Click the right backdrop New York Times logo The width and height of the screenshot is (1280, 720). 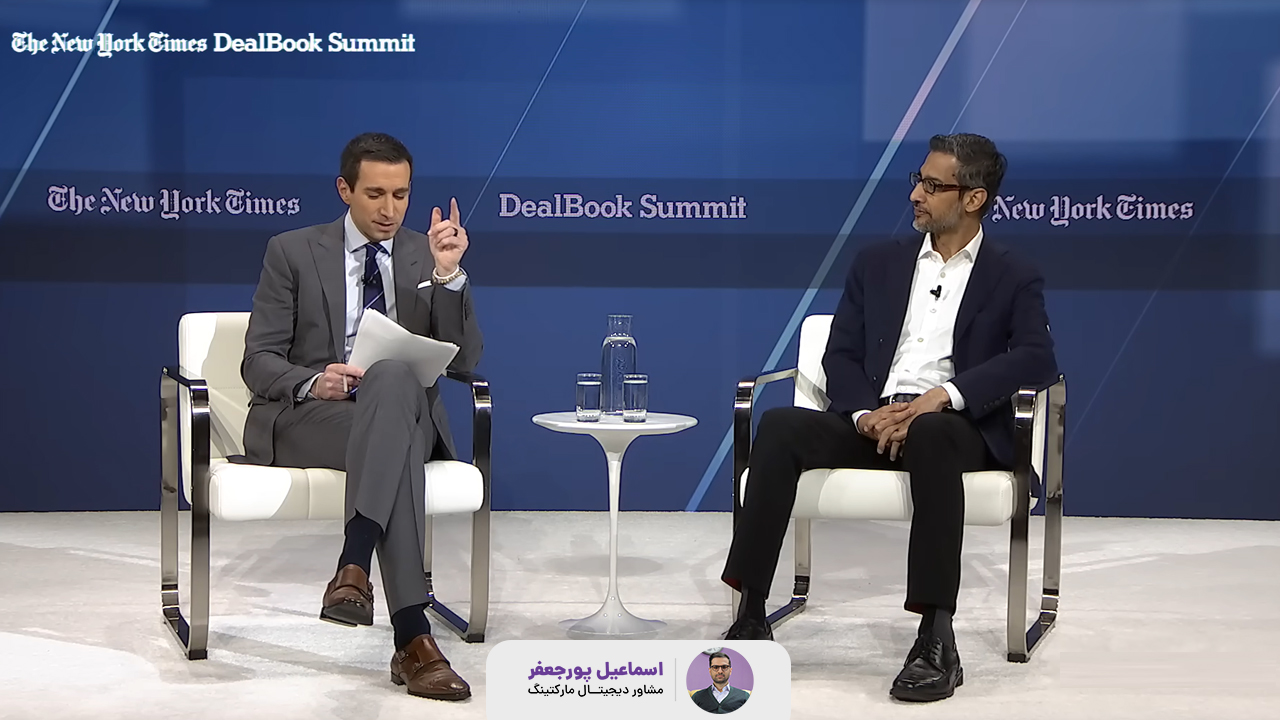(1092, 210)
